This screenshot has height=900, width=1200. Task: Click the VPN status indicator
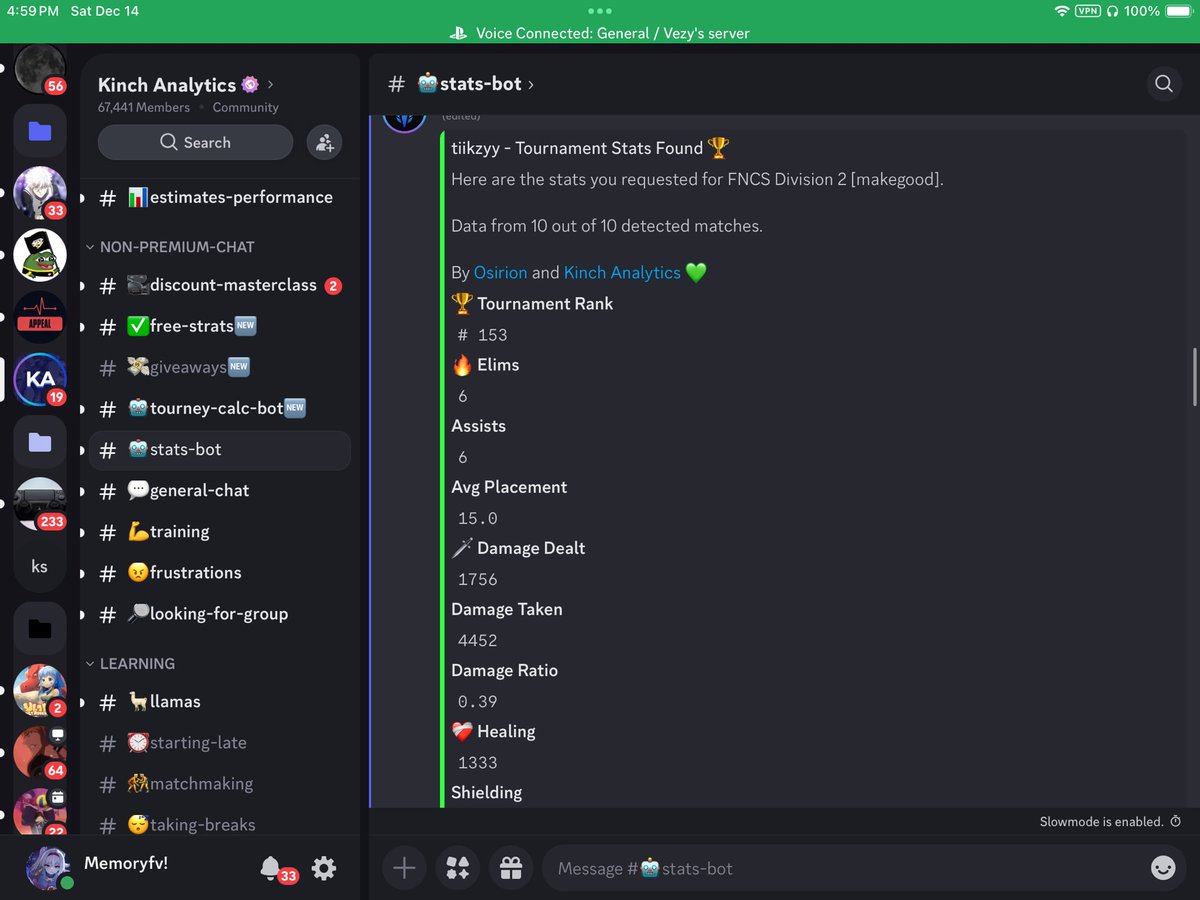1087,11
